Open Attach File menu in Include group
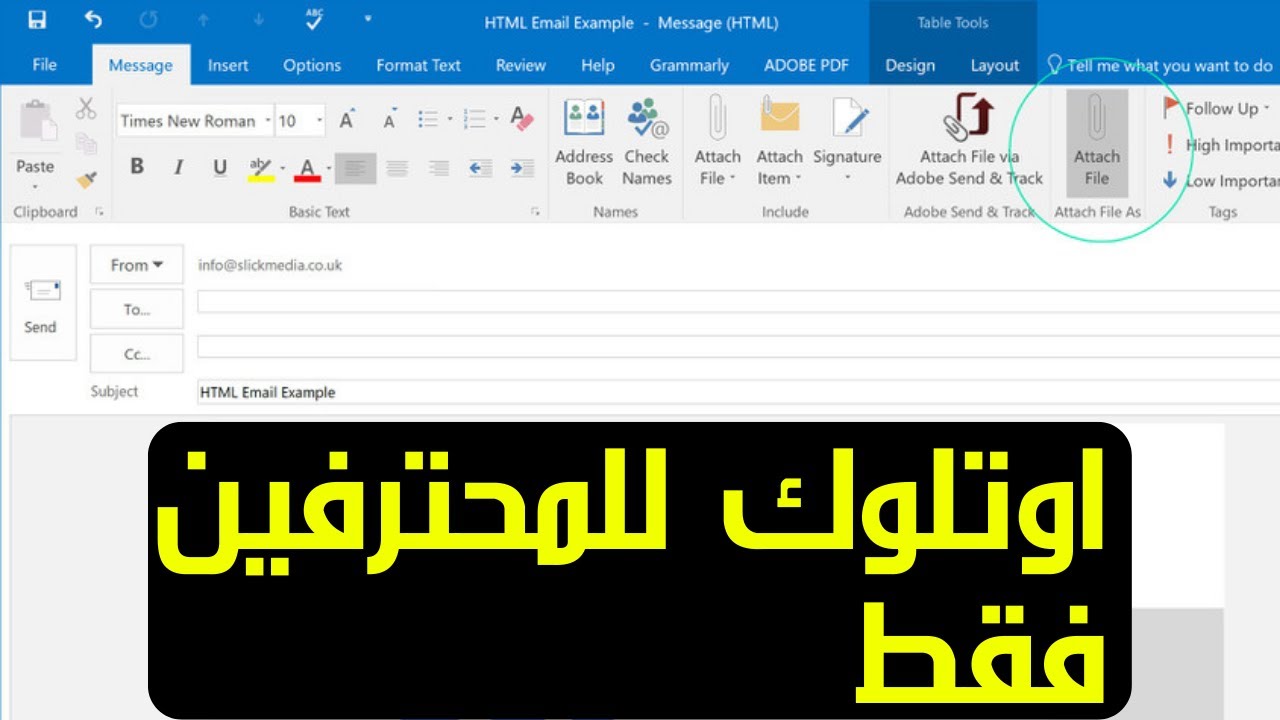This screenshot has height=720, width=1280. point(717,142)
